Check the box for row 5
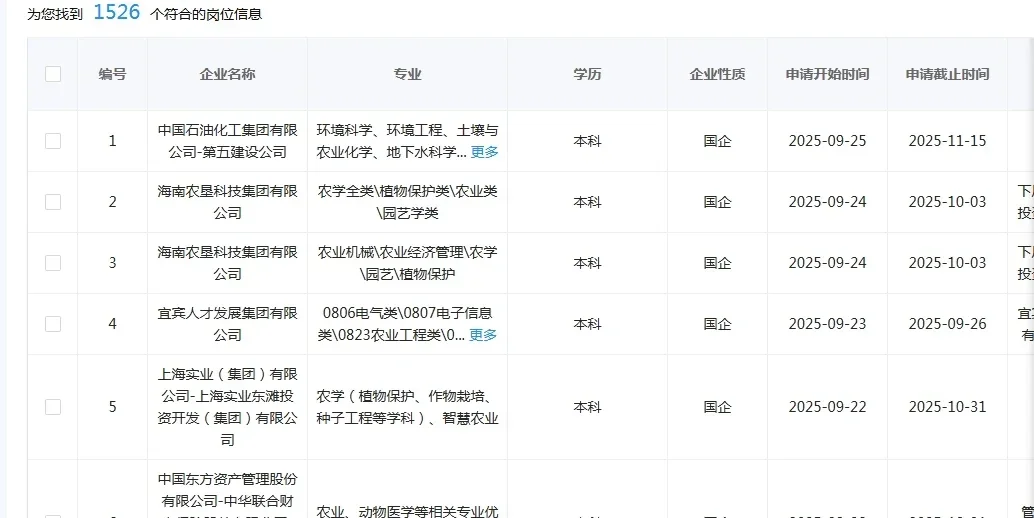The image size is (1034, 518). pos(53,407)
